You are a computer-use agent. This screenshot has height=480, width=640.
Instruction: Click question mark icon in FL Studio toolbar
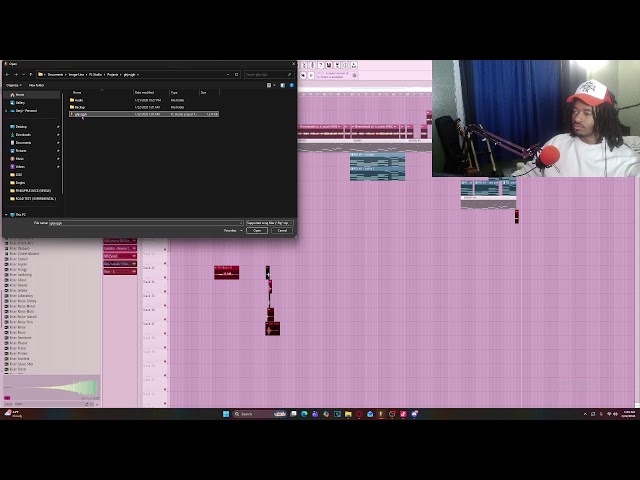[x=320, y=65]
